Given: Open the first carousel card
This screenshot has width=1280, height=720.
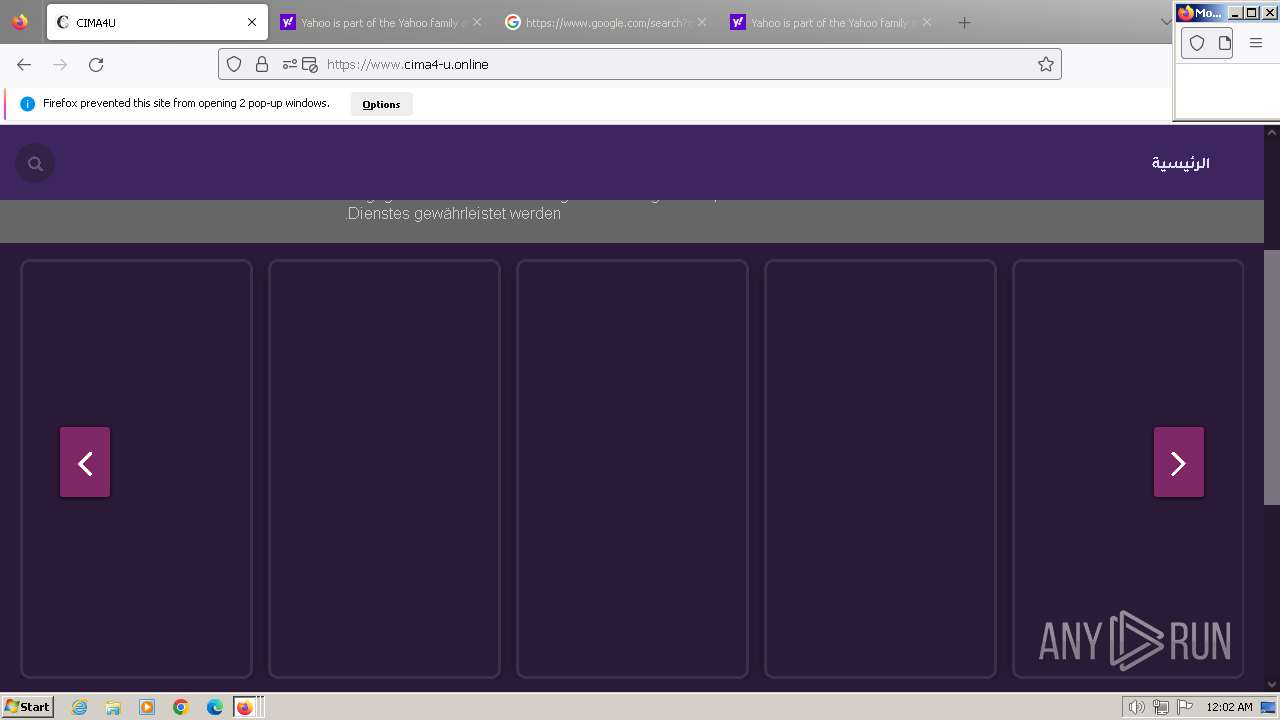Looking at the screenshot, I should (x=136, y=469).
